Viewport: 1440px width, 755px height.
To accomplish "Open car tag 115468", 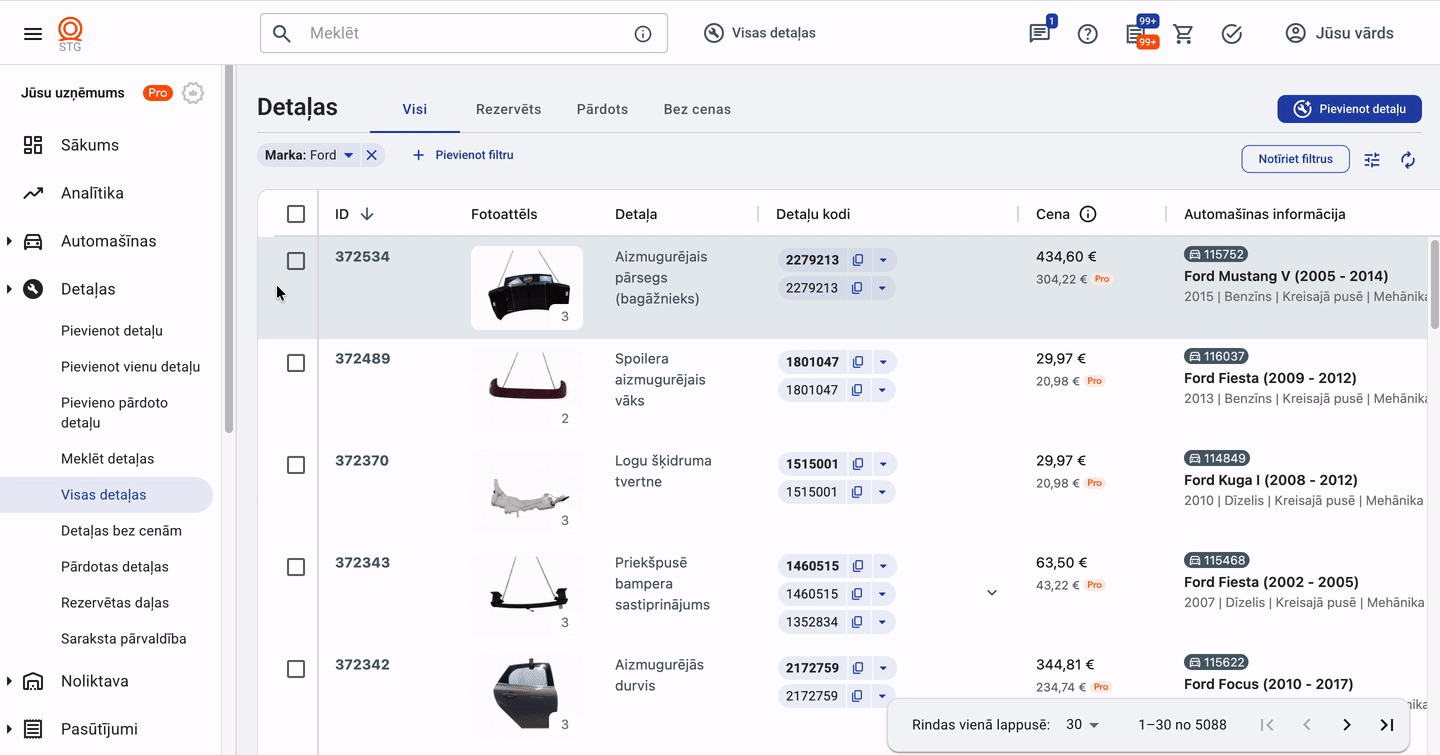I will click(x=1216, y=561).
